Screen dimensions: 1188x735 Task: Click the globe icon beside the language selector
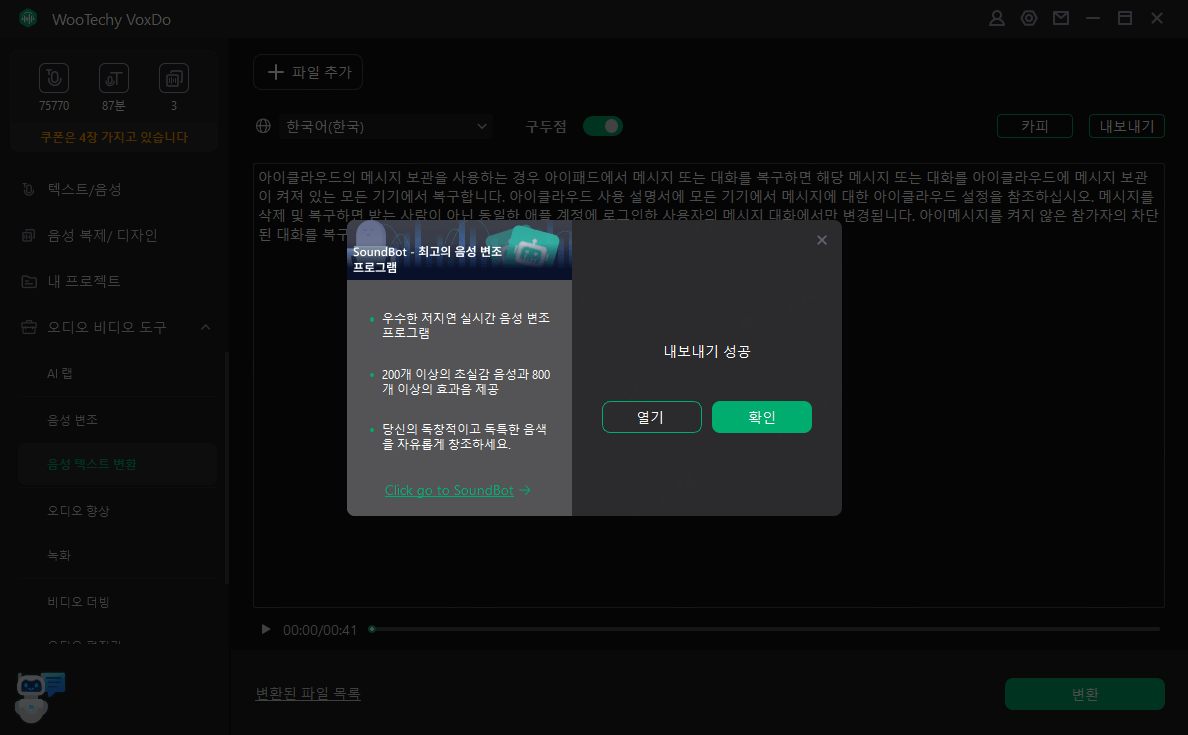(x=263, y=126)
